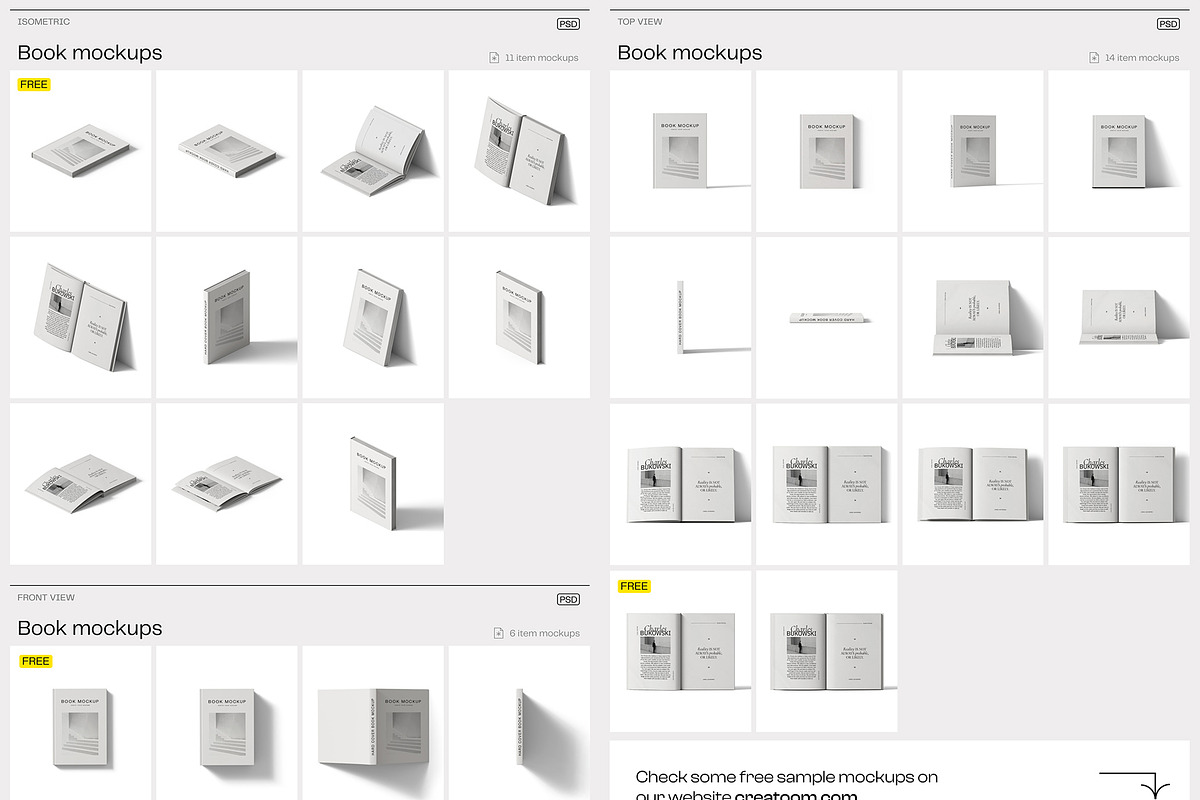The width and height of the screenshot is (1200, 800).
Task: Open the Top View open spread thumbnail marked FREE
Action: tap(681, 651)
